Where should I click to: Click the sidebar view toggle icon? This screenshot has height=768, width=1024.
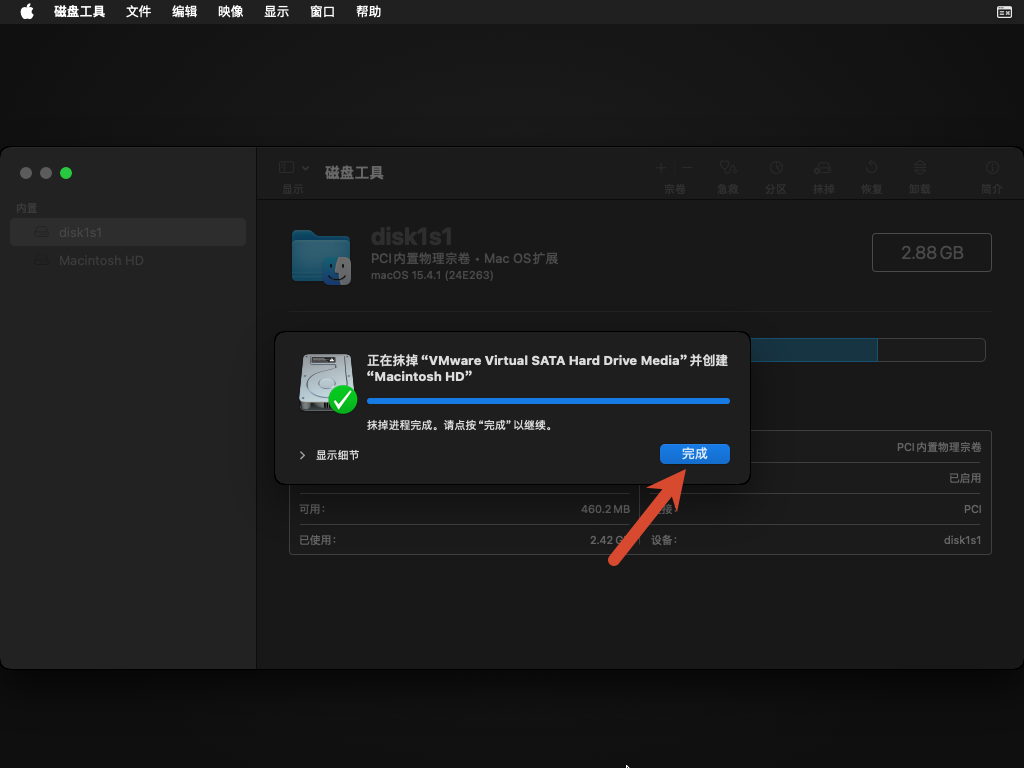click(286, 167)
